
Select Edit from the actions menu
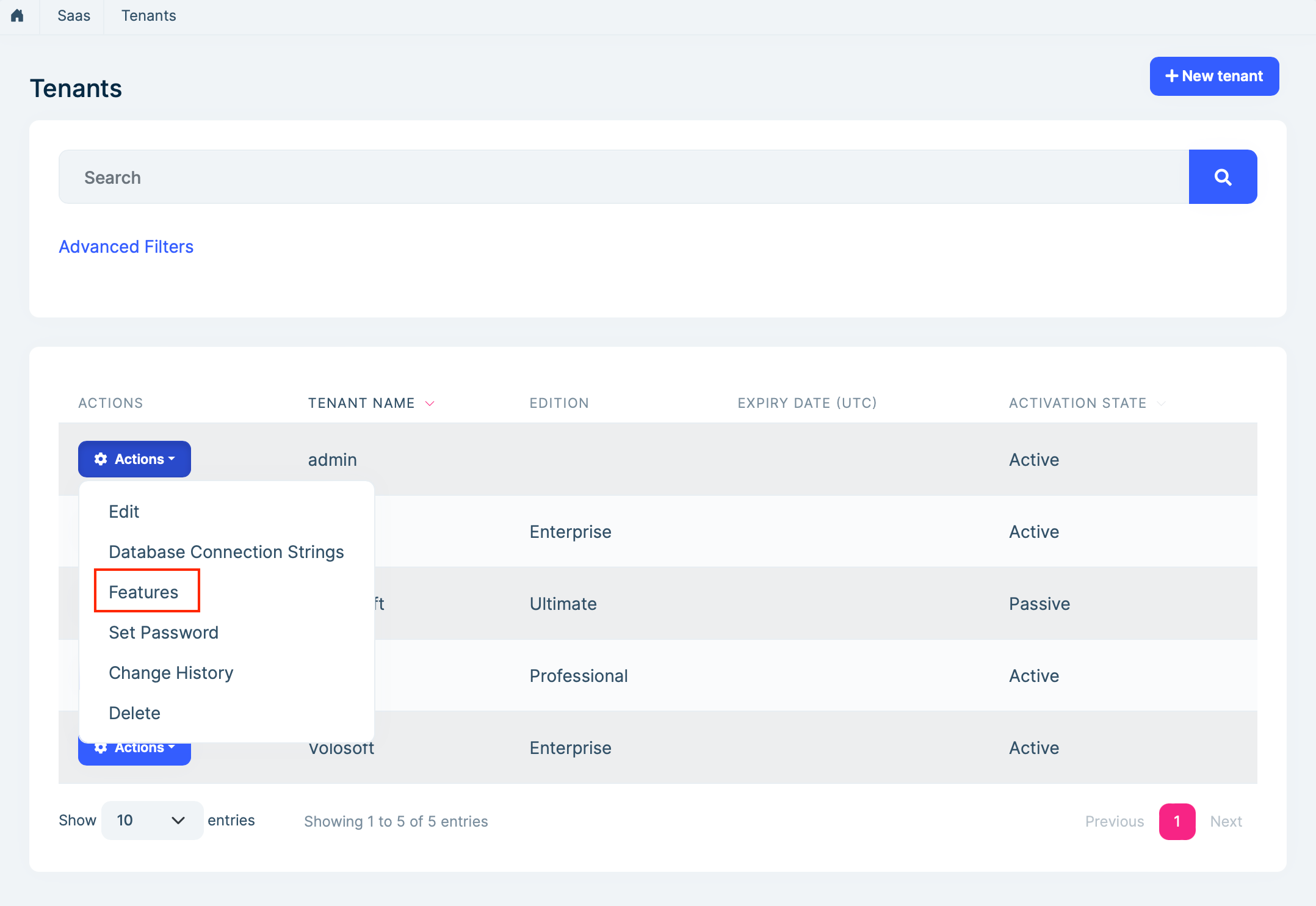[x=124, y=512]
